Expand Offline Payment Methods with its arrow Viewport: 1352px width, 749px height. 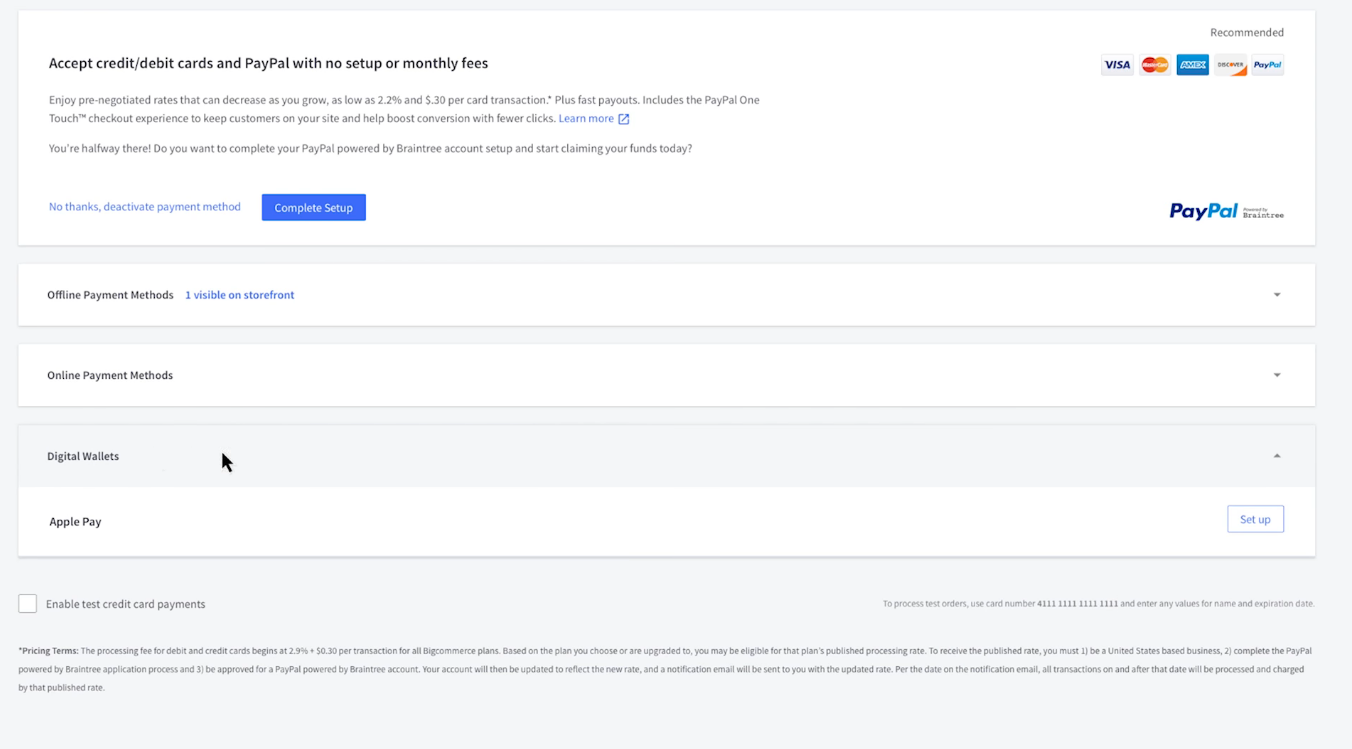point(1277,295)
